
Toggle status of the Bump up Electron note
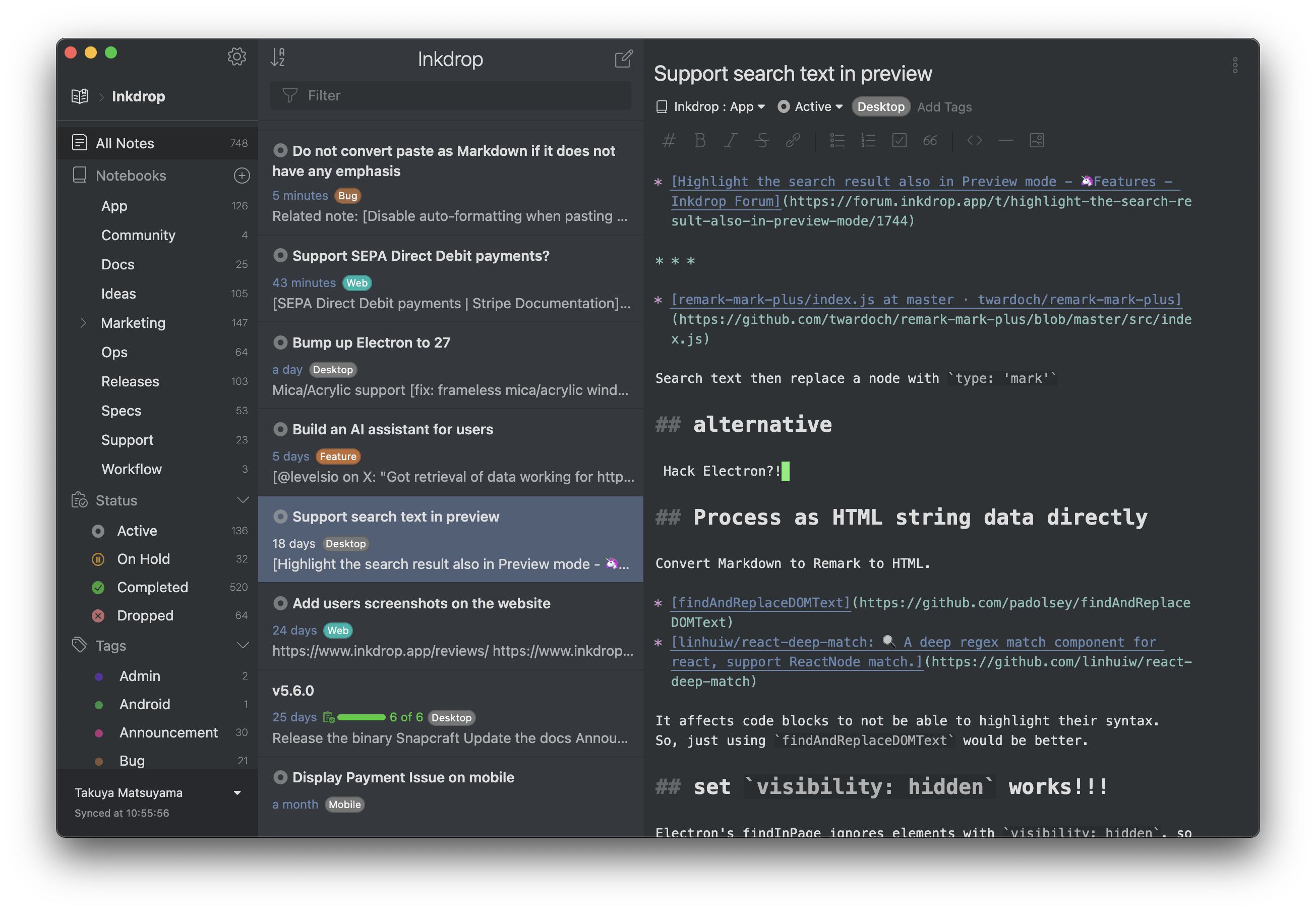pyautogui.click(x=280, y=343)
